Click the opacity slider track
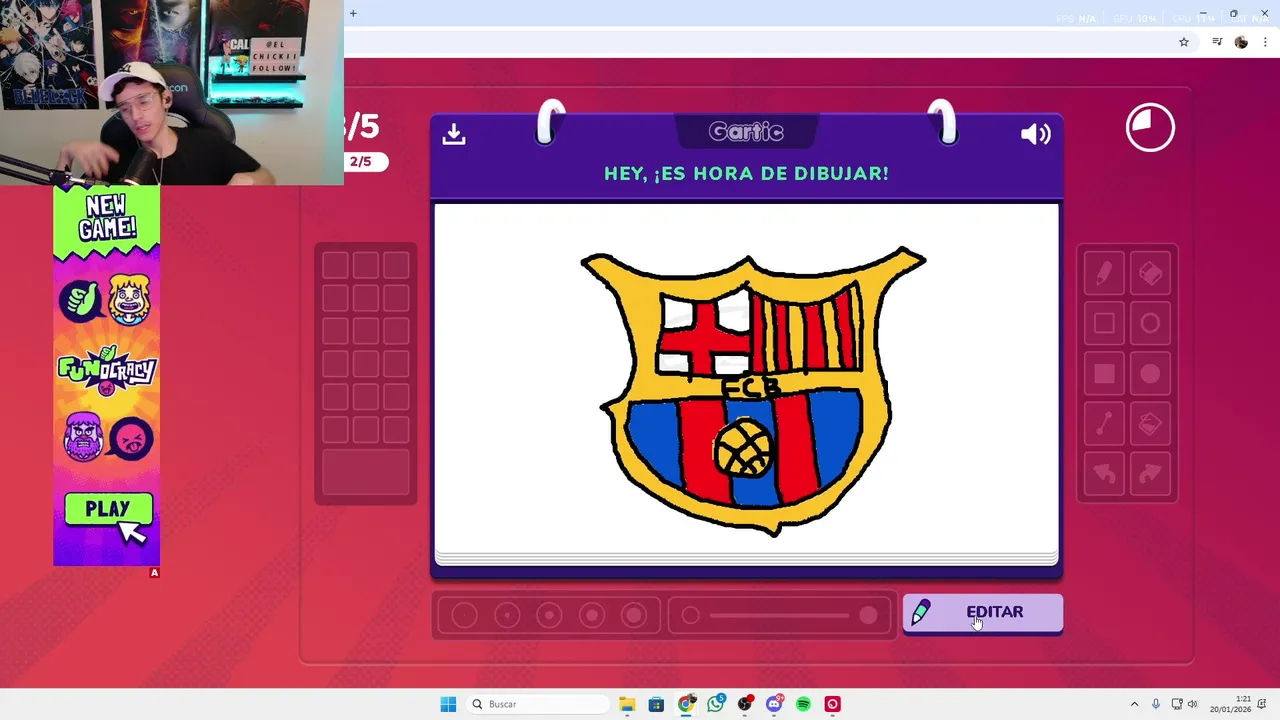This screenshot has height=720, width=1280. (x=780, y=616)
